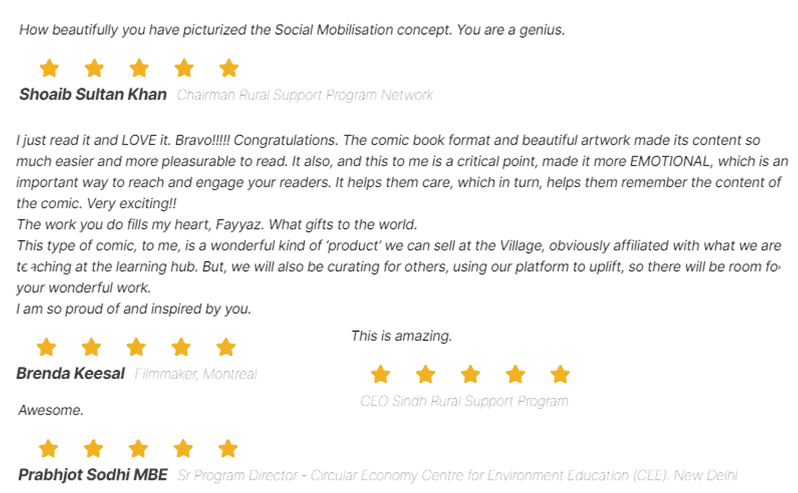Click 'Filmmaker, Montreal' subtitle
Screen dimensions: 798x493
pyautogui.click(x=196, y=374)
